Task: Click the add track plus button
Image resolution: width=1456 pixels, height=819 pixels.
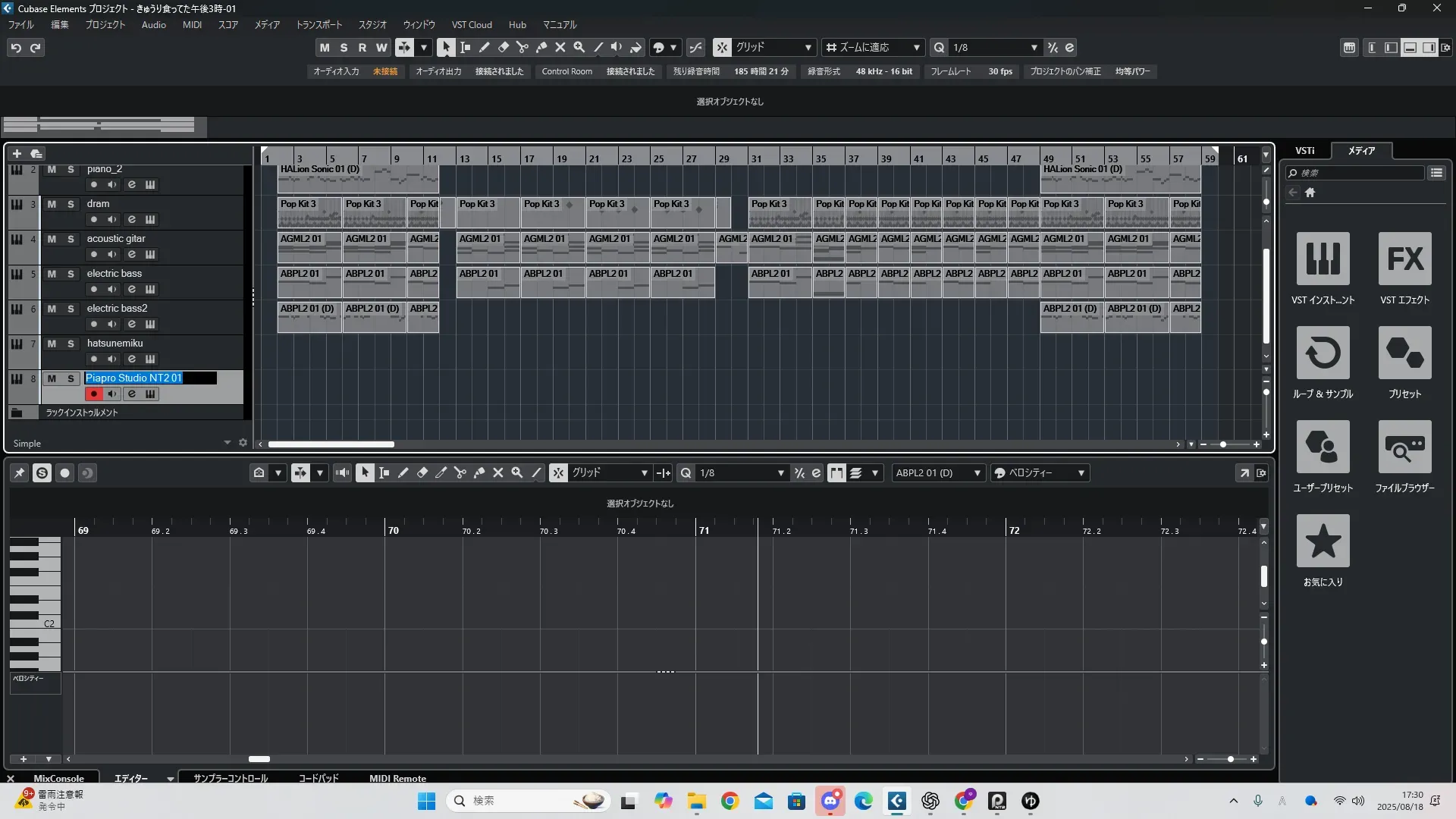Action: [x=17, y=154]
